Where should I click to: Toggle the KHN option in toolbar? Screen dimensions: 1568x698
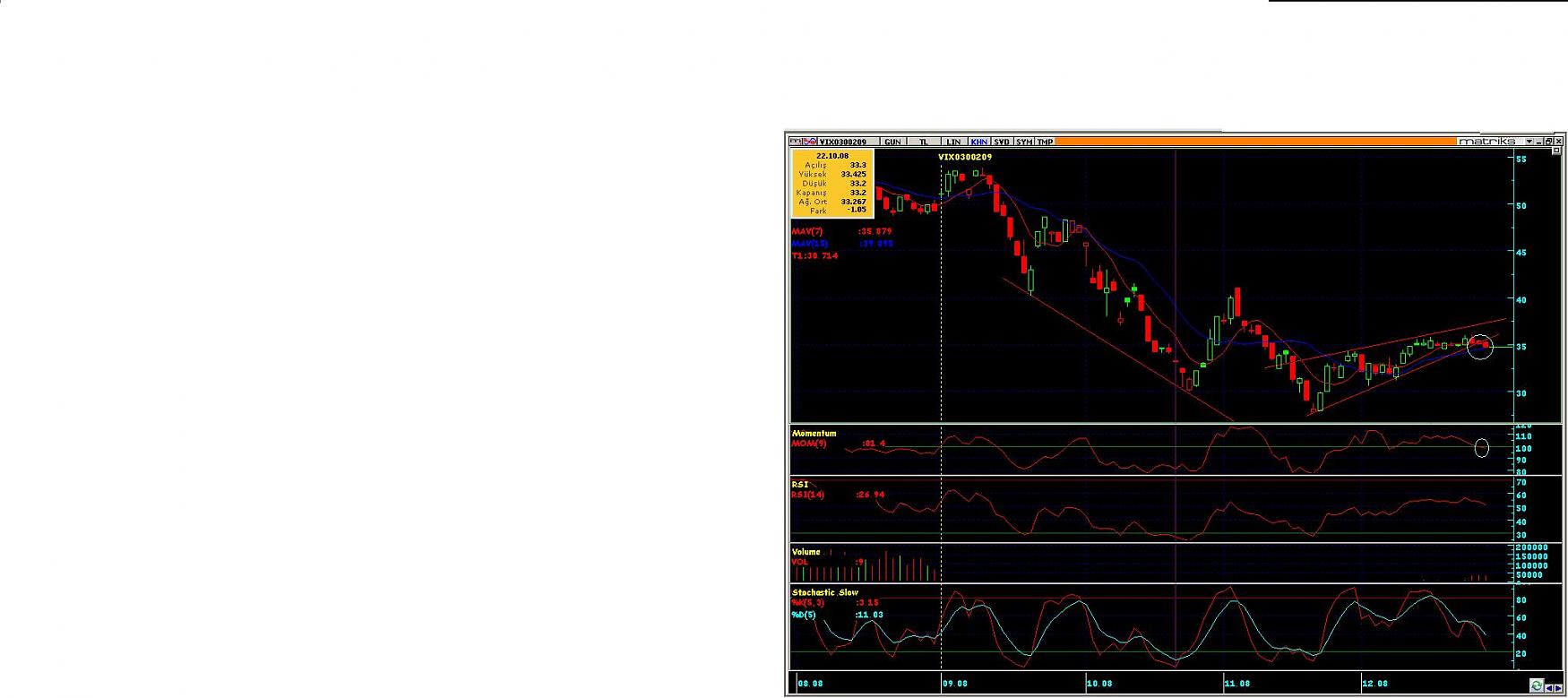[978, 142]
